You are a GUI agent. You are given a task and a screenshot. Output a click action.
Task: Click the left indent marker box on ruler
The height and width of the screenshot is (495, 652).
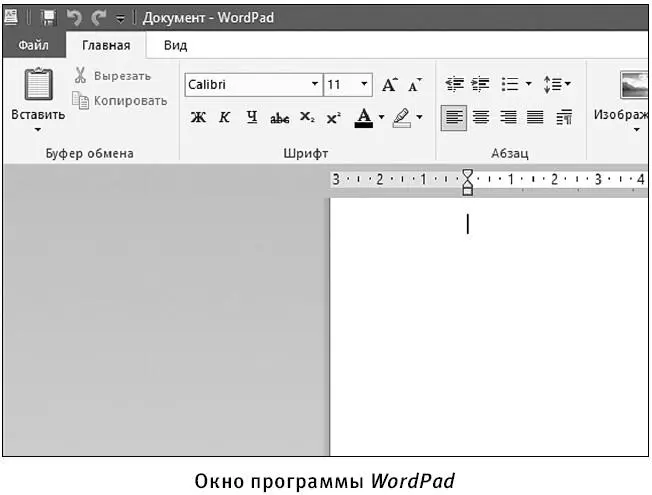point(468,191)
